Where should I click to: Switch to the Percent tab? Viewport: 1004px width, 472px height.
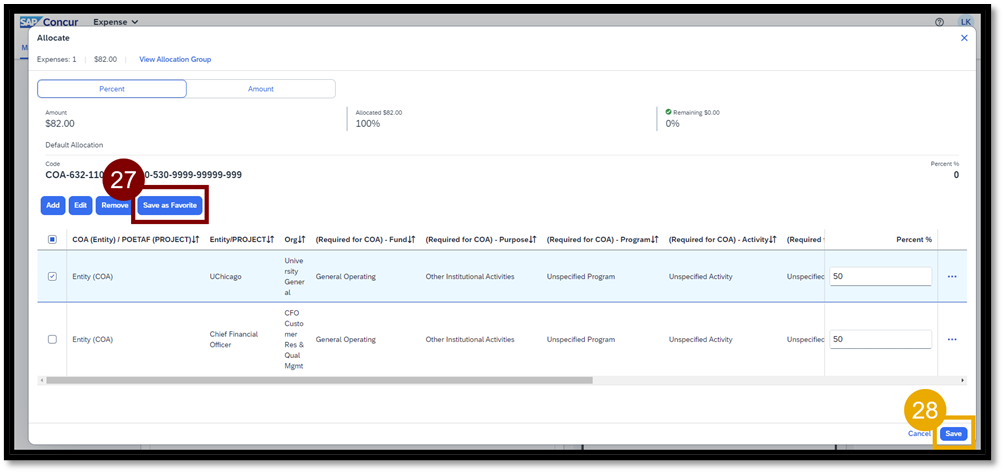[x=112, y=89]
